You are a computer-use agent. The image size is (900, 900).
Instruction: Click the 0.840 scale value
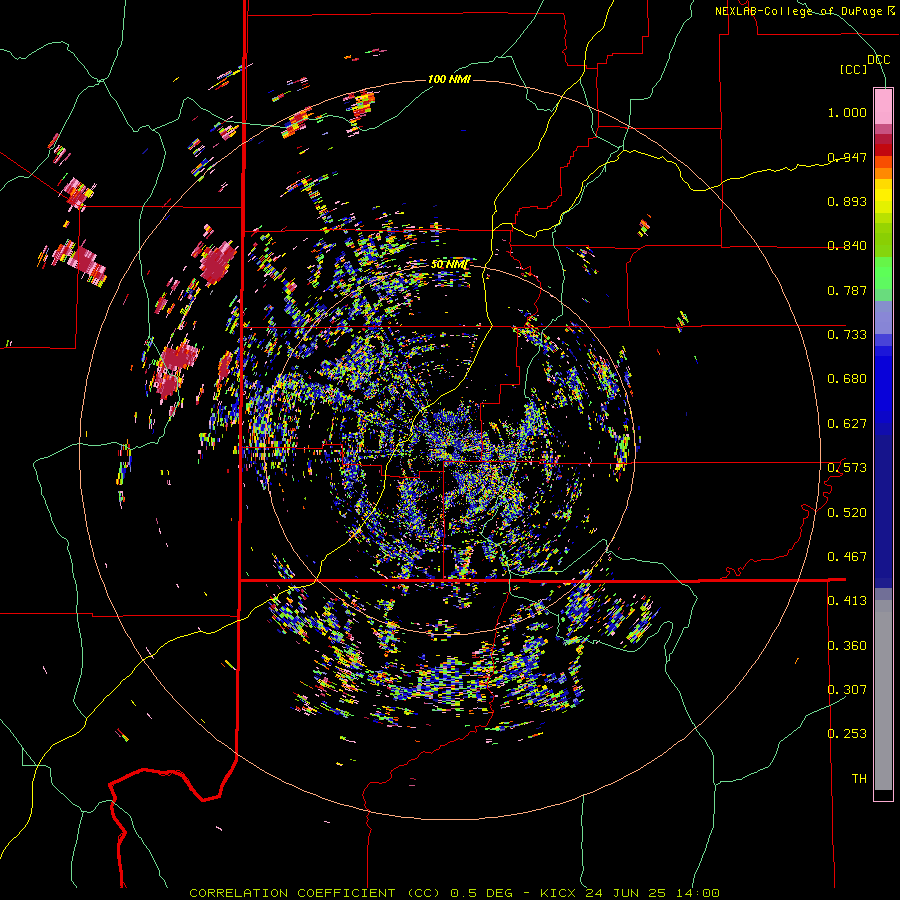click(x=847, y=246)
